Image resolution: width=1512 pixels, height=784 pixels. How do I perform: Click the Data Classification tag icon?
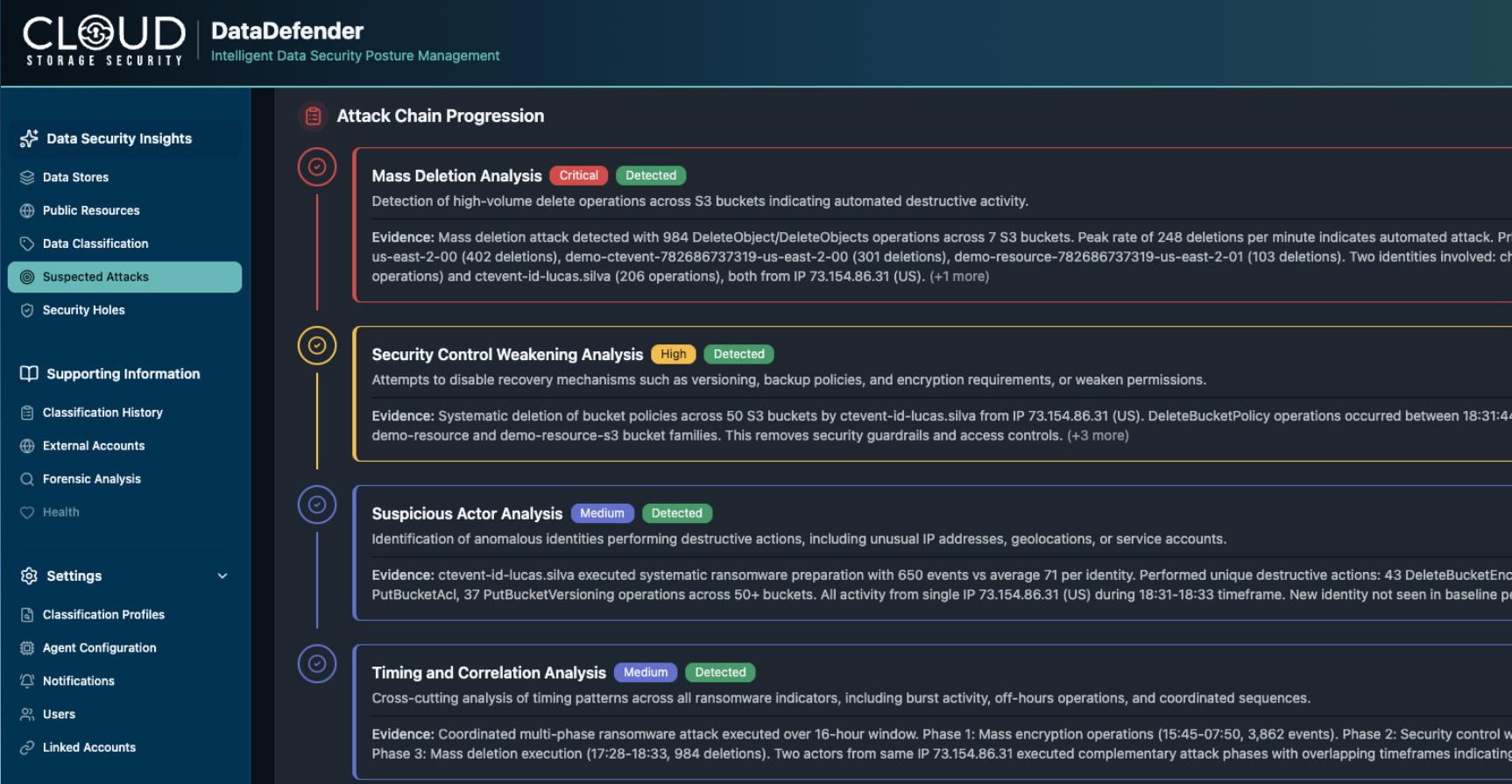tap(27, 244)
